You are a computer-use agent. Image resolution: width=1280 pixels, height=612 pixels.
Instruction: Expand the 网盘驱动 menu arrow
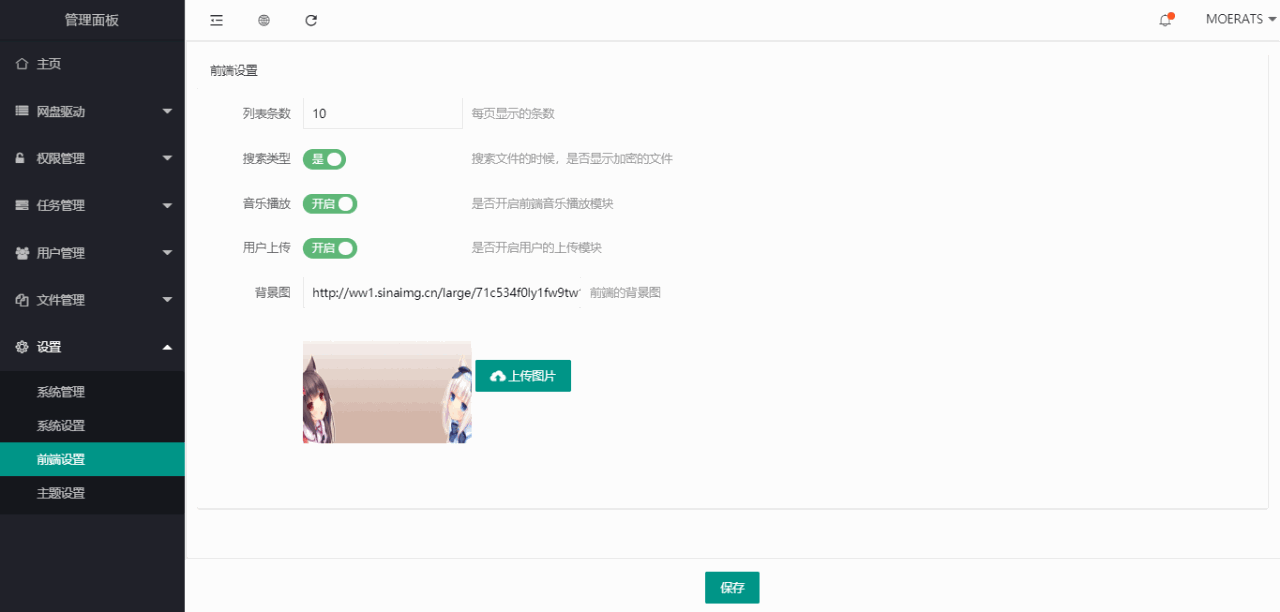(x=167, y=111)
